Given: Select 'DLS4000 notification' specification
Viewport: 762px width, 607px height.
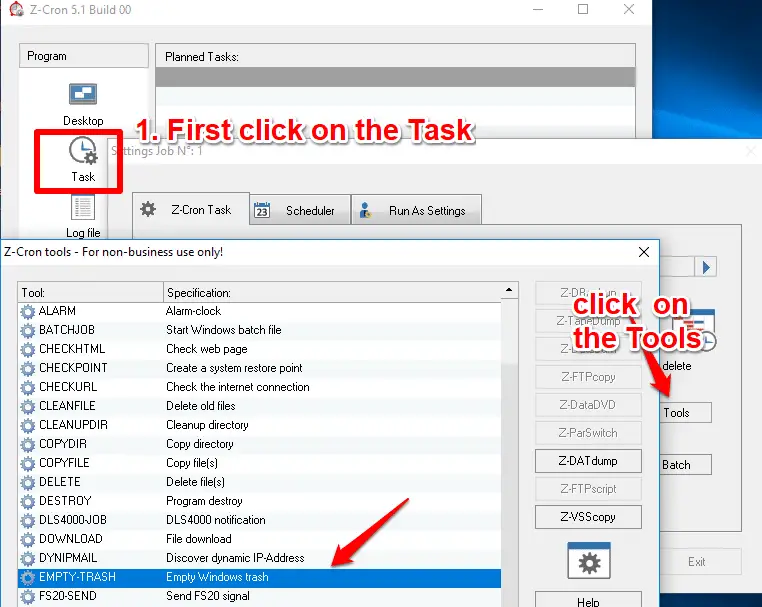Looking at the screenshot, I should (216, 520).
